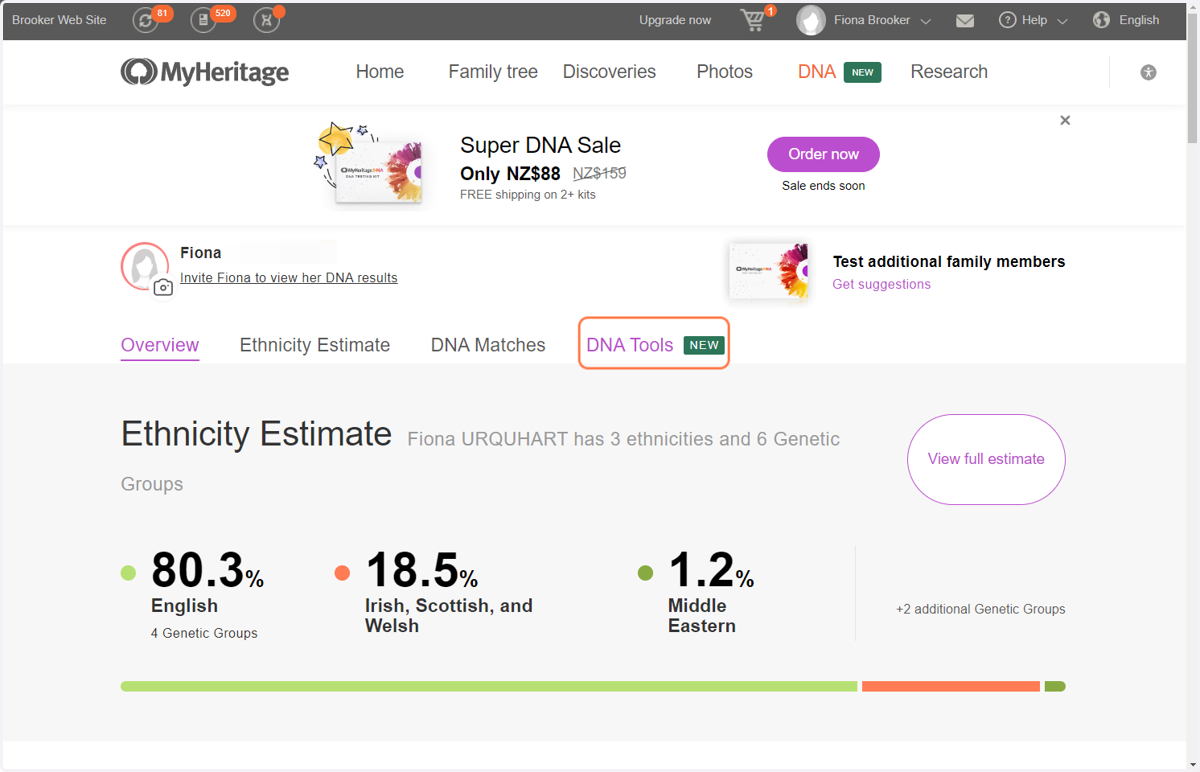Image resolution: width=1200 pixels, height=772 pixels.
Task: Open the record matches icon with 520 badge
Action: (204, 20)
